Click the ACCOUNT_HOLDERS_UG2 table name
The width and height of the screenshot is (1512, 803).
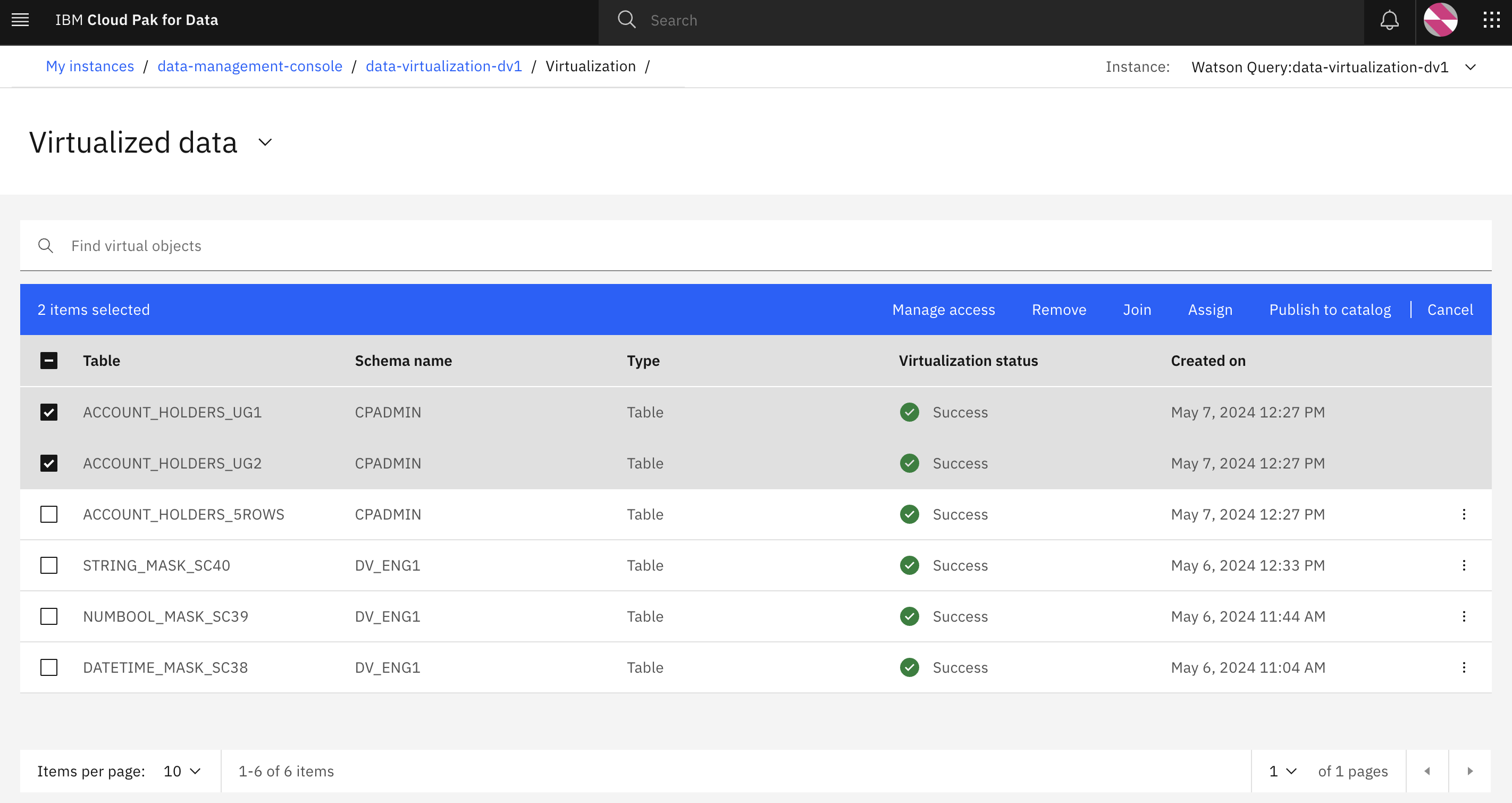172,463
